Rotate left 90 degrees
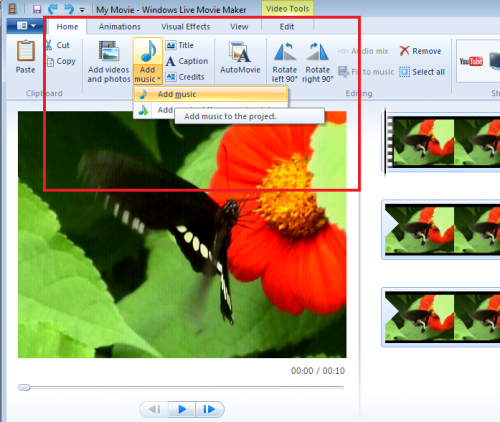500x422 pixels. pyautogui.click(x=284, y=62)
